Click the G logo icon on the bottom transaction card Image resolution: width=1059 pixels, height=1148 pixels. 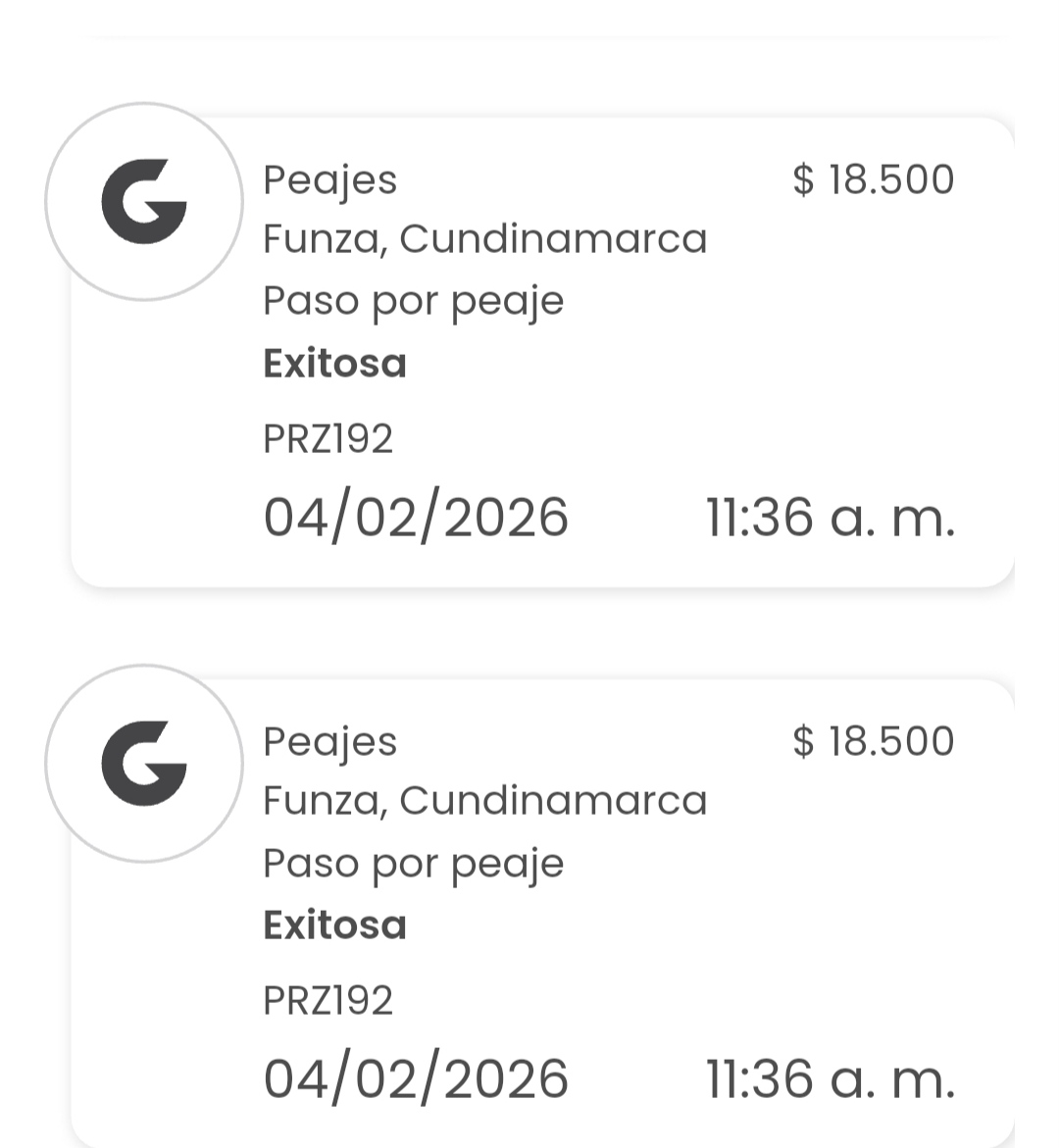tap(144, 764)
